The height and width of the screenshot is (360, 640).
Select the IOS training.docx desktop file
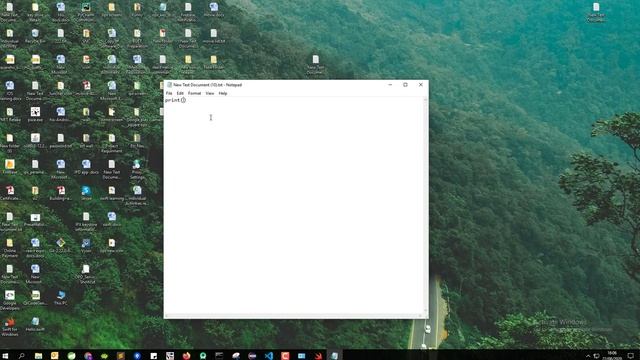10,91
